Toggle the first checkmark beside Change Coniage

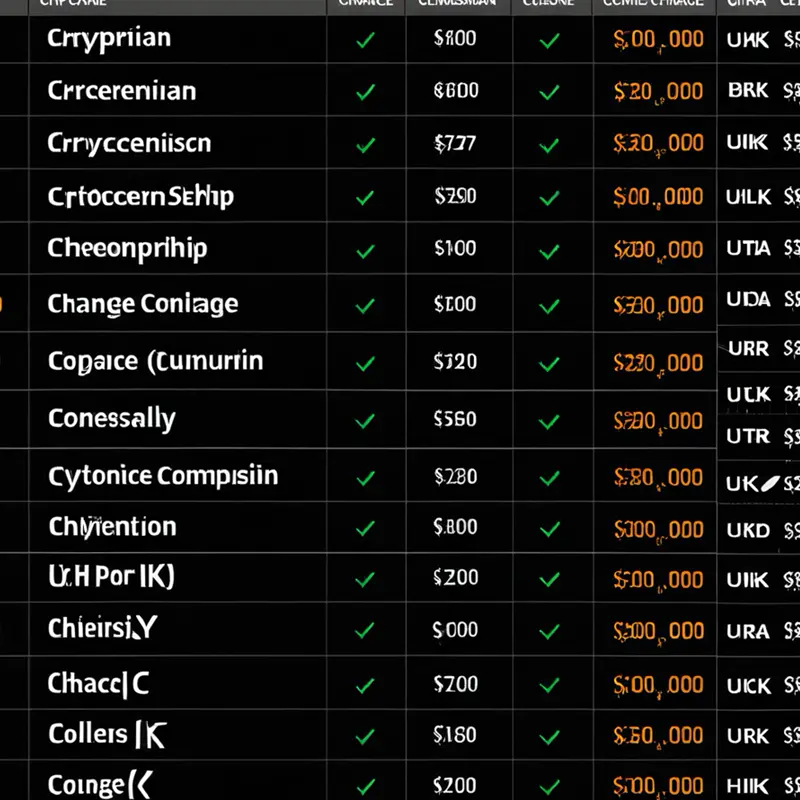tap(365, 306)
